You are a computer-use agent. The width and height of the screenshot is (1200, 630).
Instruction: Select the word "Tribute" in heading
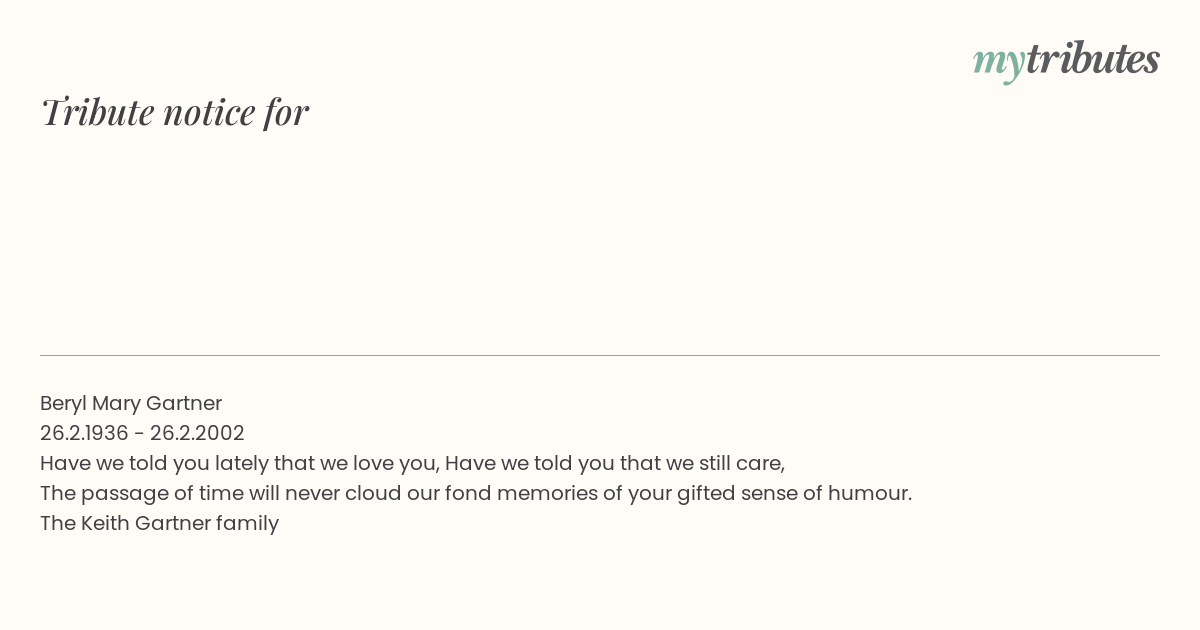tap(97, 112)
